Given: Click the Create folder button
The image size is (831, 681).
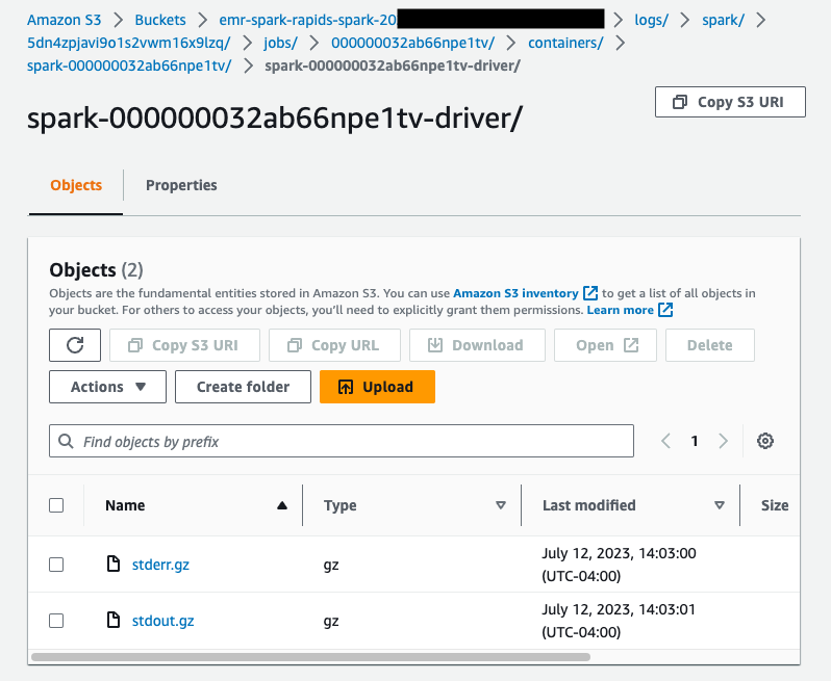Looking at the screenshot, I should click(242, 386).
